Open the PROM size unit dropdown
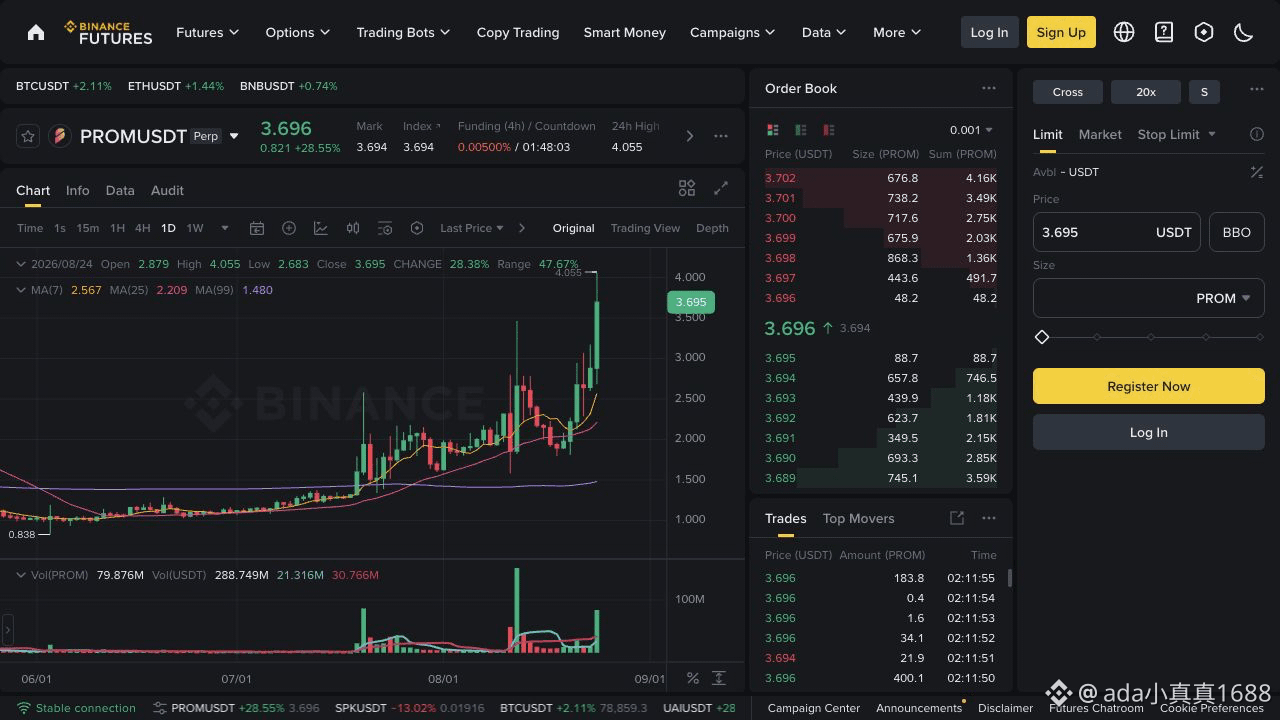Image resolution: width=1280 pixels, height=720 pixels. pyautogui.click(x=1223, y=298)
